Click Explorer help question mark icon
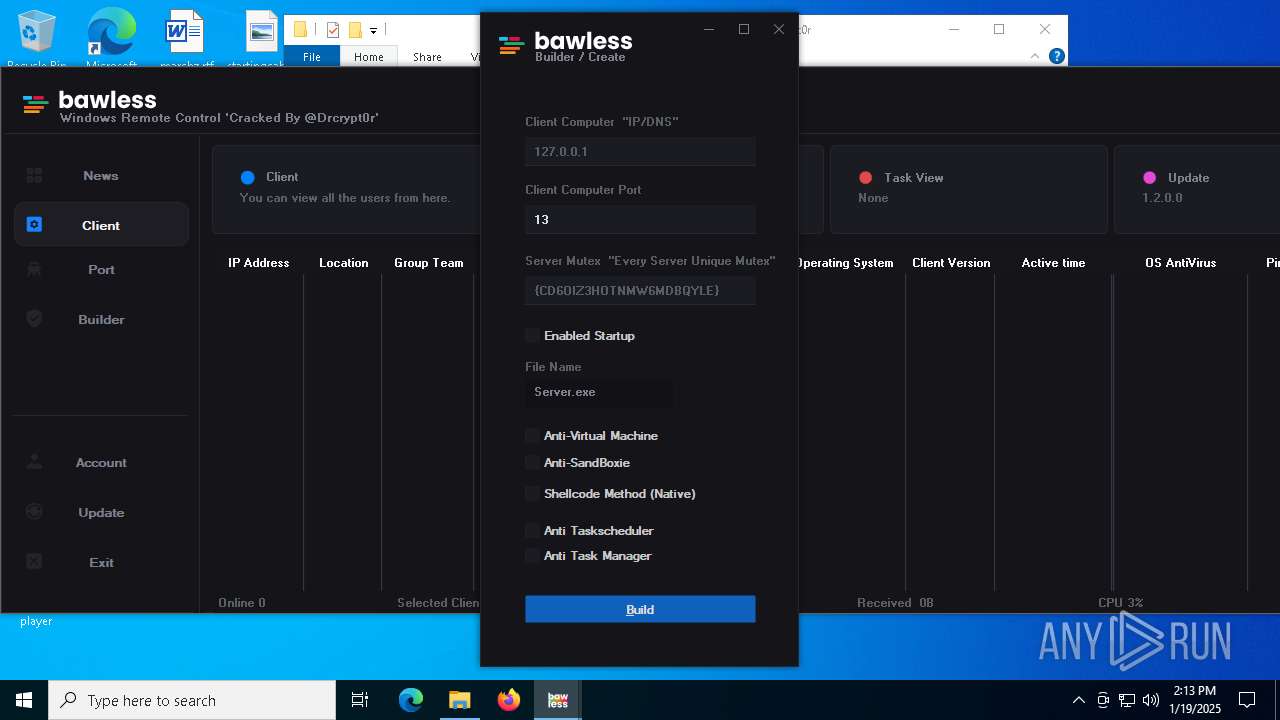1280x720 pixels. [x=1057, y=56]
